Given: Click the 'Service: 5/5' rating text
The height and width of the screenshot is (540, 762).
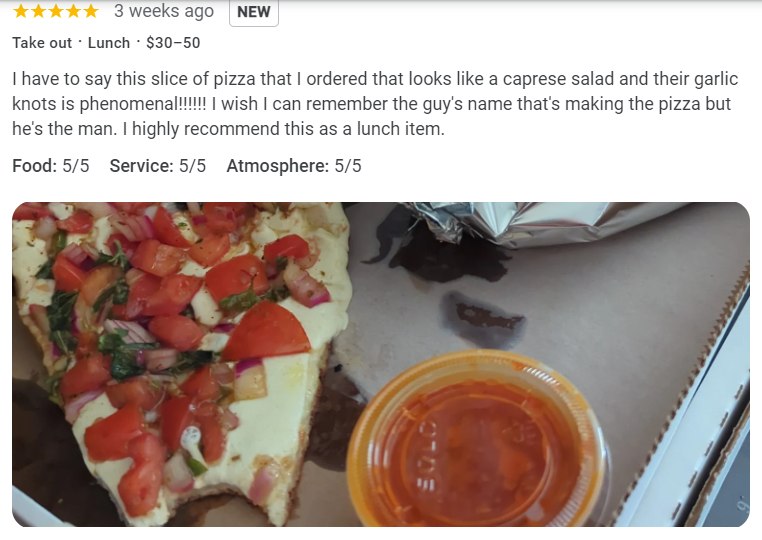Looking at the screenshot, I should pyautogui.click(x=158, y=166).
